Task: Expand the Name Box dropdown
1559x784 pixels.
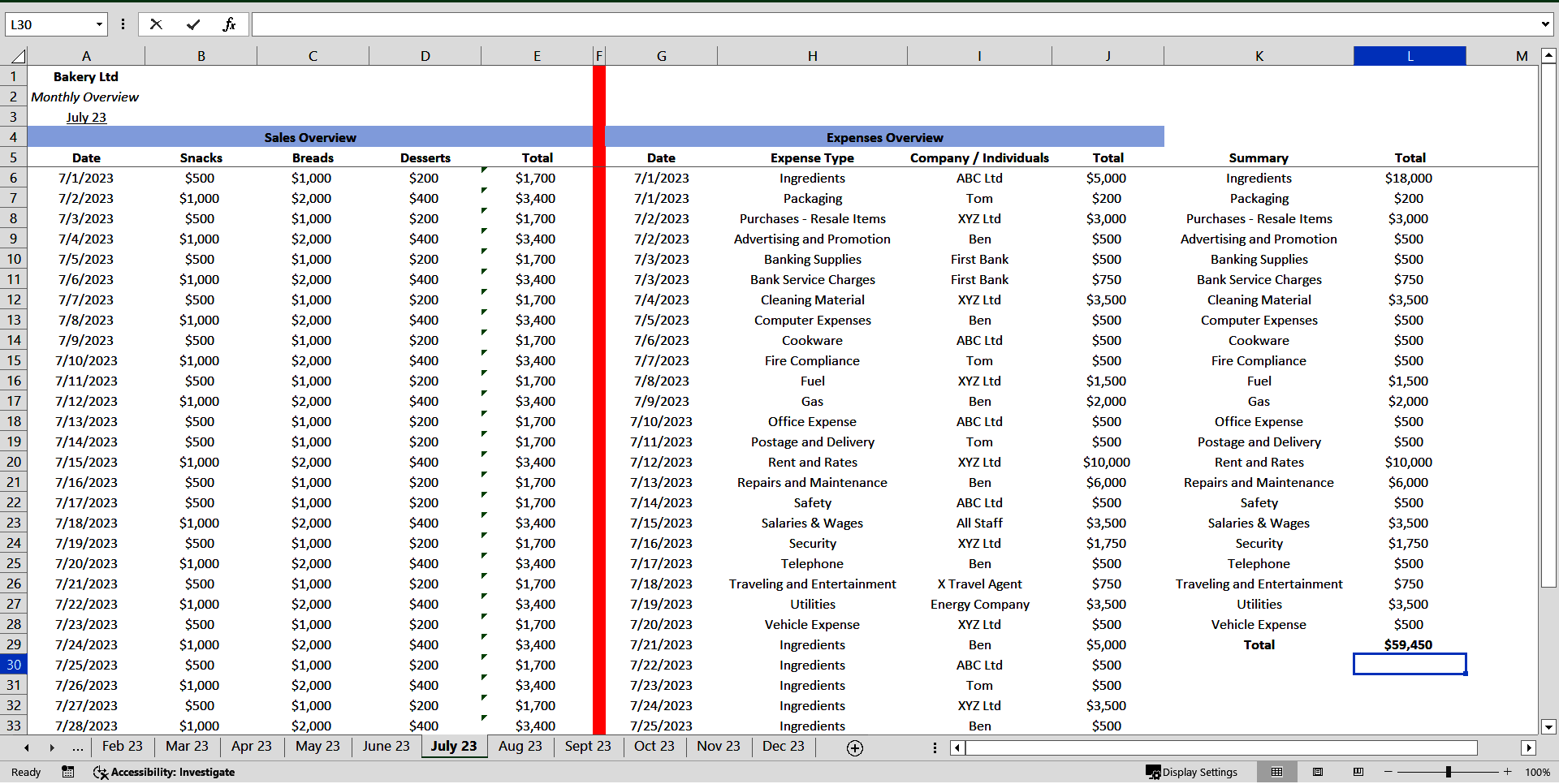Action: [x=99, y=24]
